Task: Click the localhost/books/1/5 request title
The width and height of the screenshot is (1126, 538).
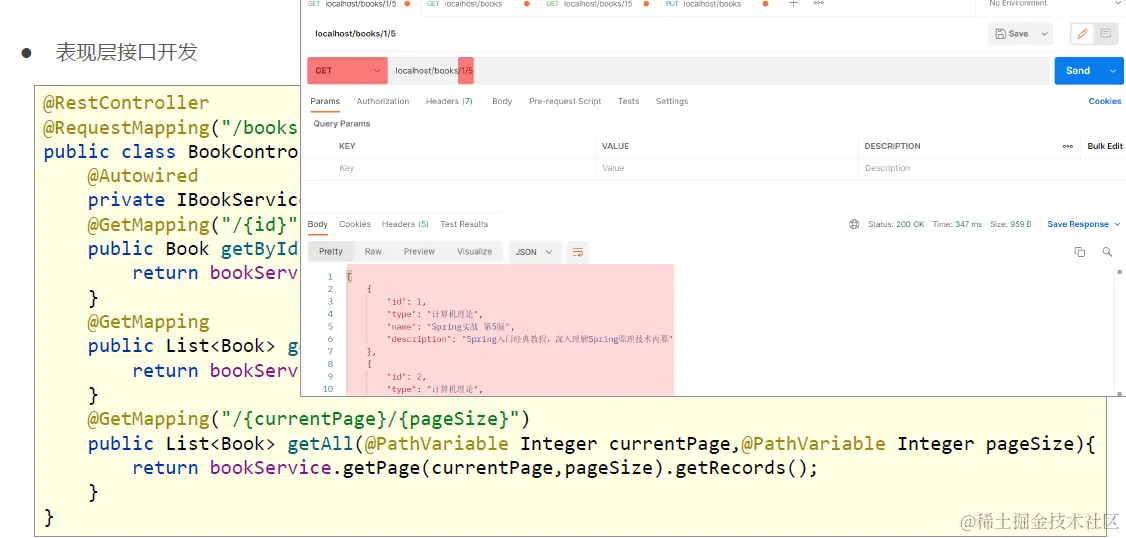Action: coord(355,34)
